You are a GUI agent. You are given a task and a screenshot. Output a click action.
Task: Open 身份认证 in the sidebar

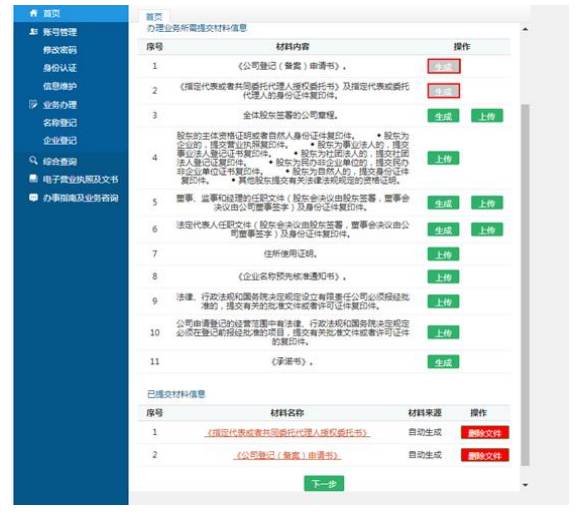click(60, 68)
